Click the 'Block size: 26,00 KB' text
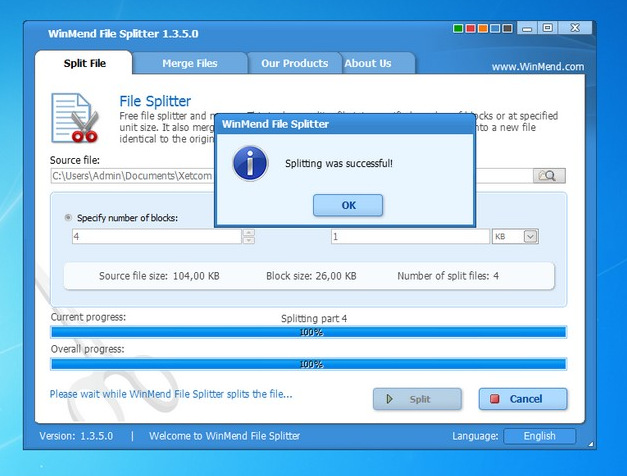Viewport: 627px width, 476px height. point(311,276)
